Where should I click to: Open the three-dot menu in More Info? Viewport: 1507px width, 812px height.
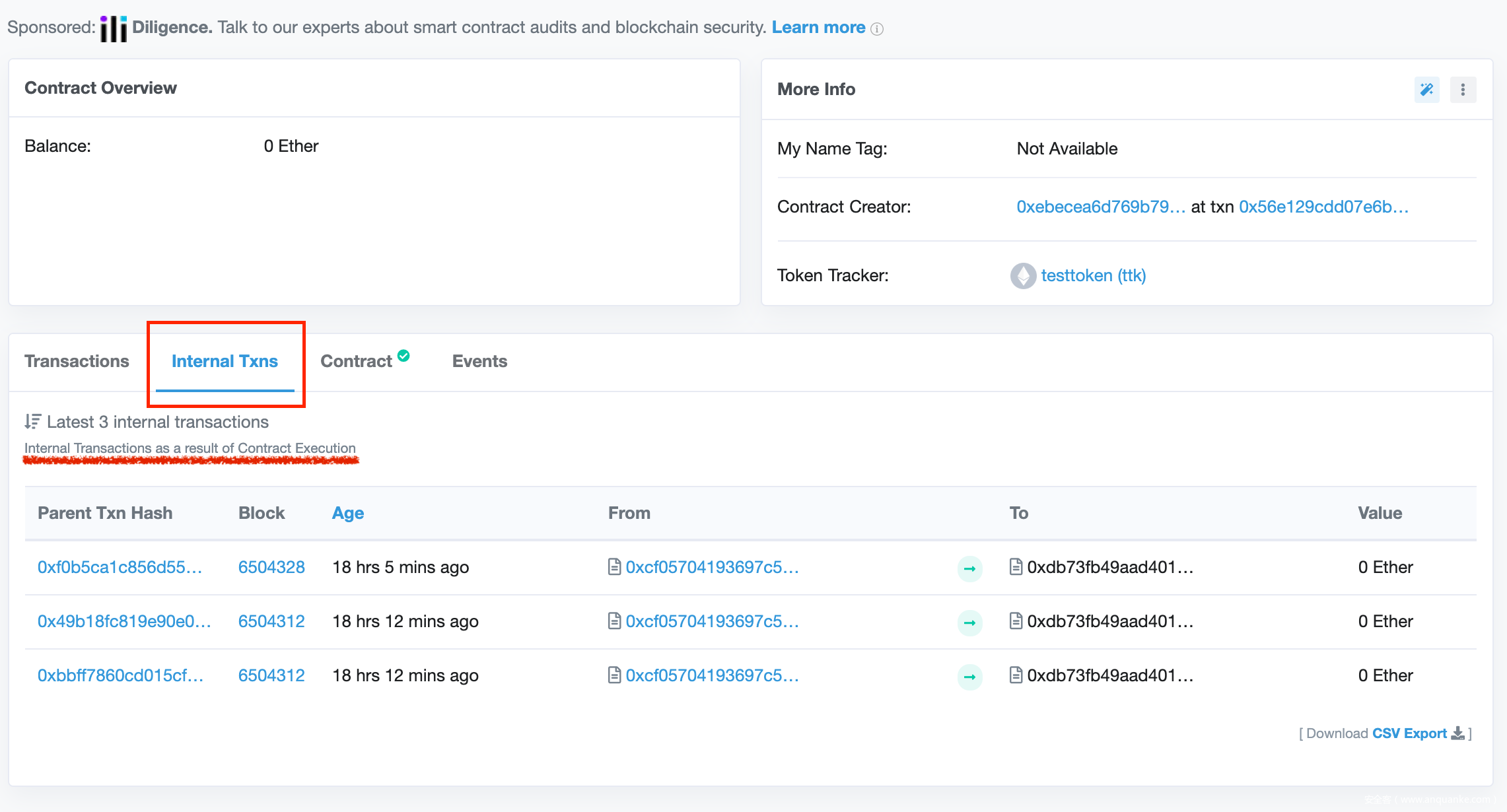click(x=1463, y=89)
